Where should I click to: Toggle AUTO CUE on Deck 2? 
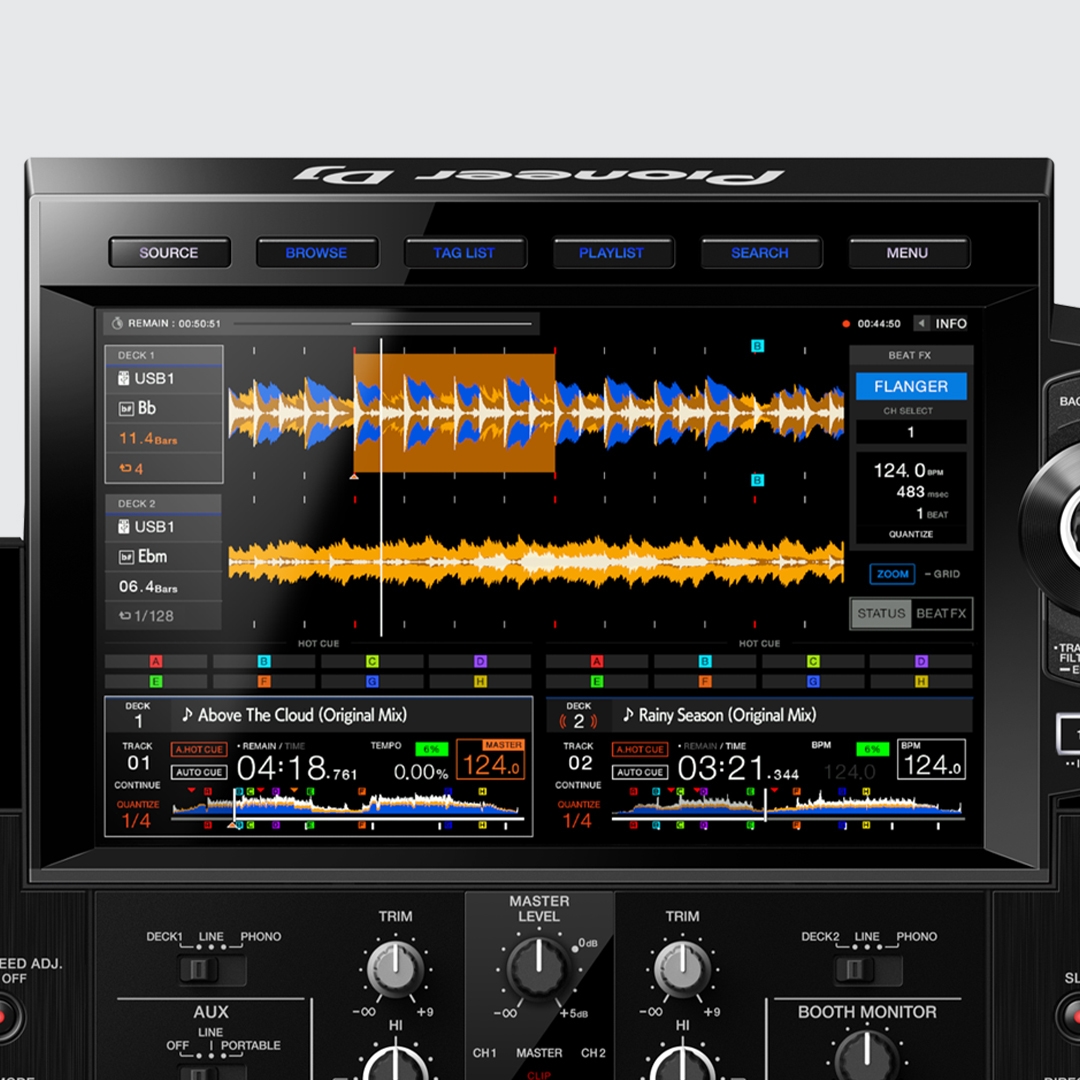point(640,772)
